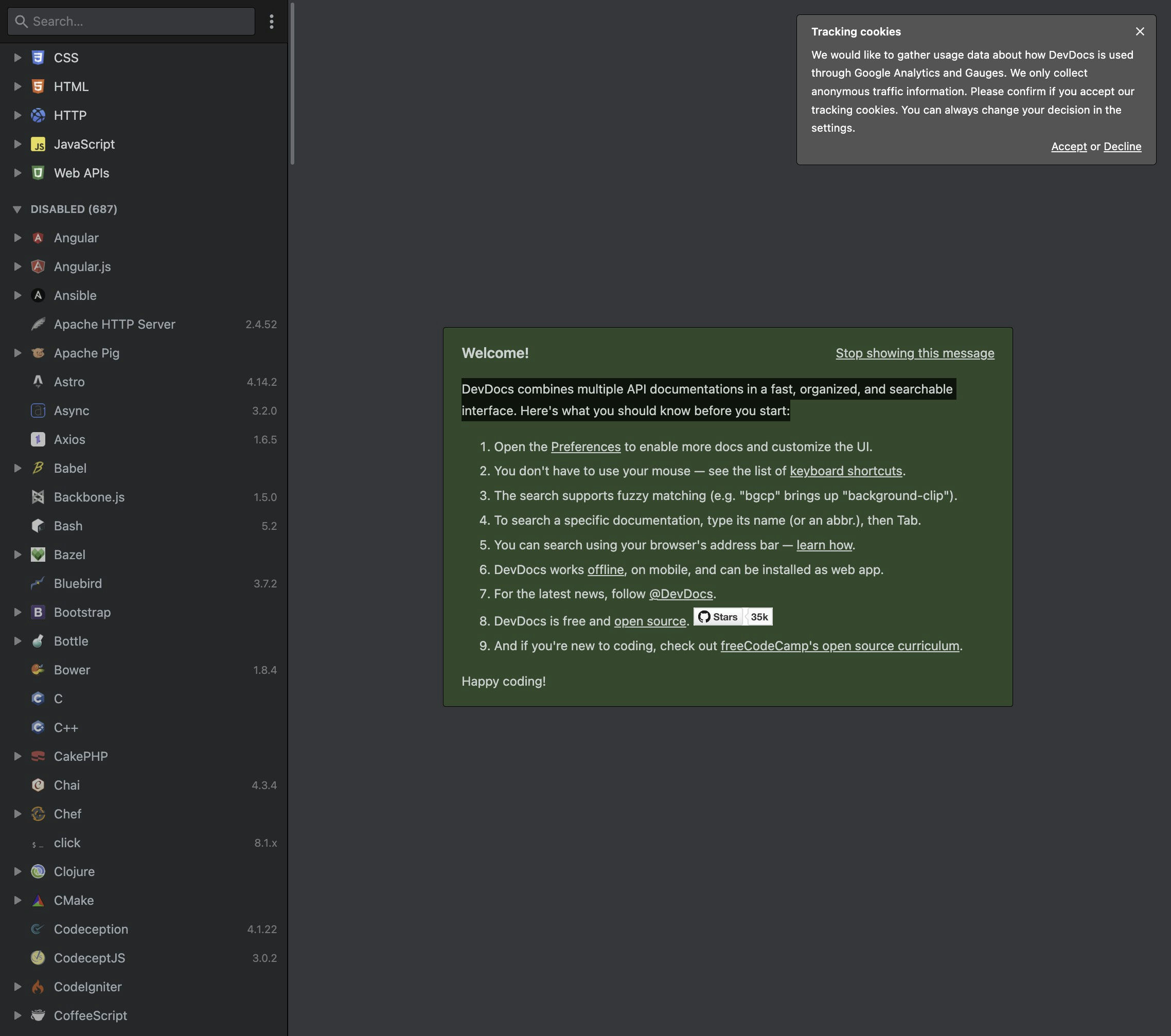
Task: Click the Ansible circle icon
Action: (x=38, y=295)
